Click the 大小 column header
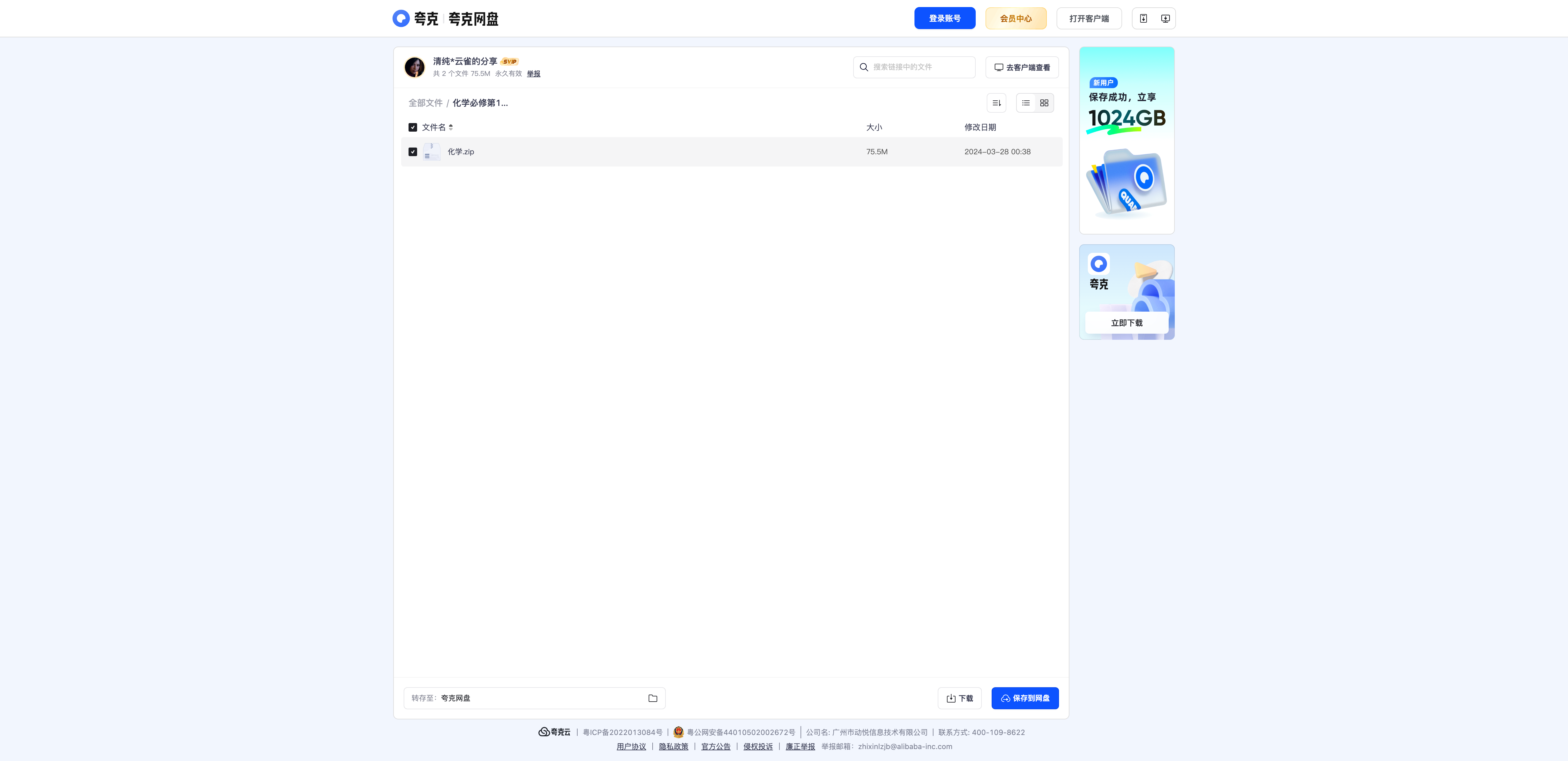1568x761 pixels. (x=874, y=127)
